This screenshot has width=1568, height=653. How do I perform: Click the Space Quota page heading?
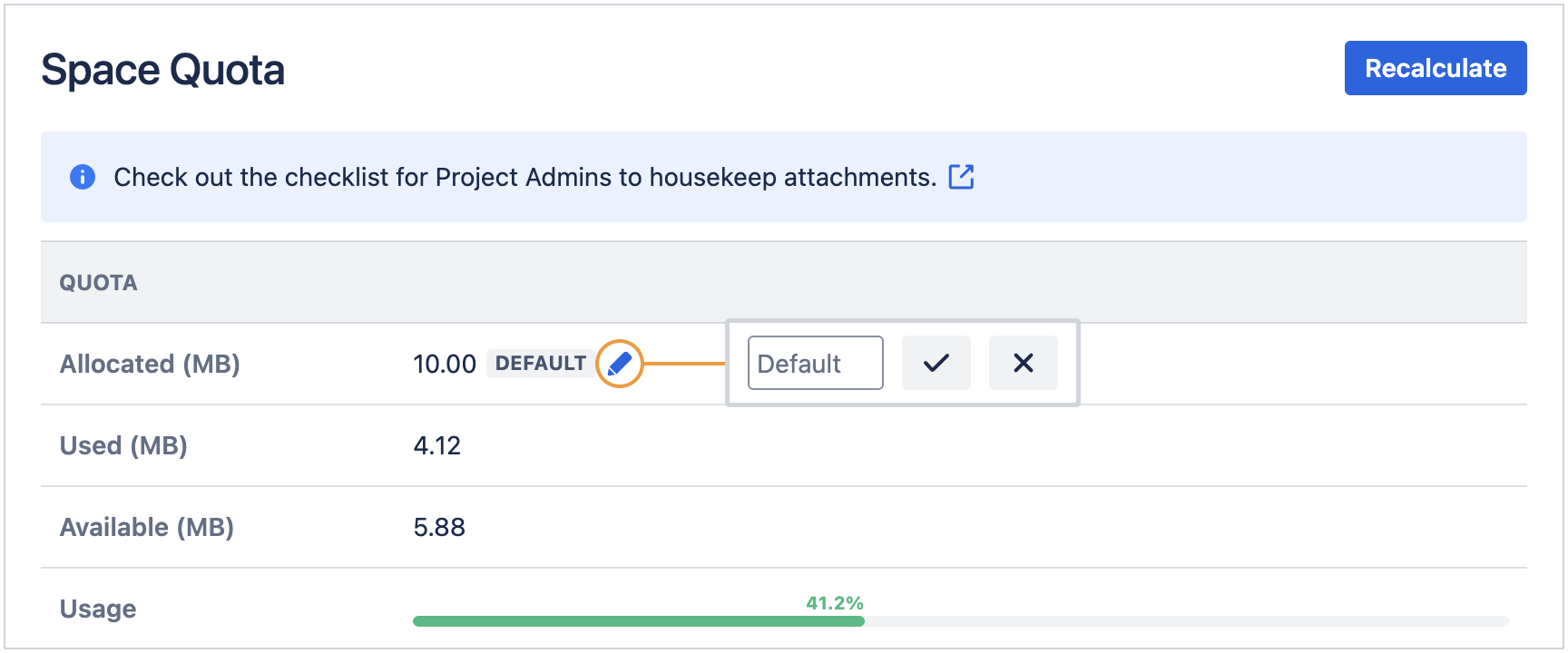pyautogui.click(x=163, y=70)
